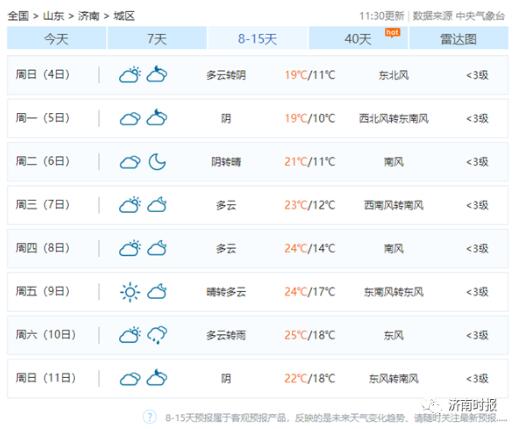This screenshot has height=429, width=515.
Task: Click the 23℃/12℃ temperature value
Action: 310,205
